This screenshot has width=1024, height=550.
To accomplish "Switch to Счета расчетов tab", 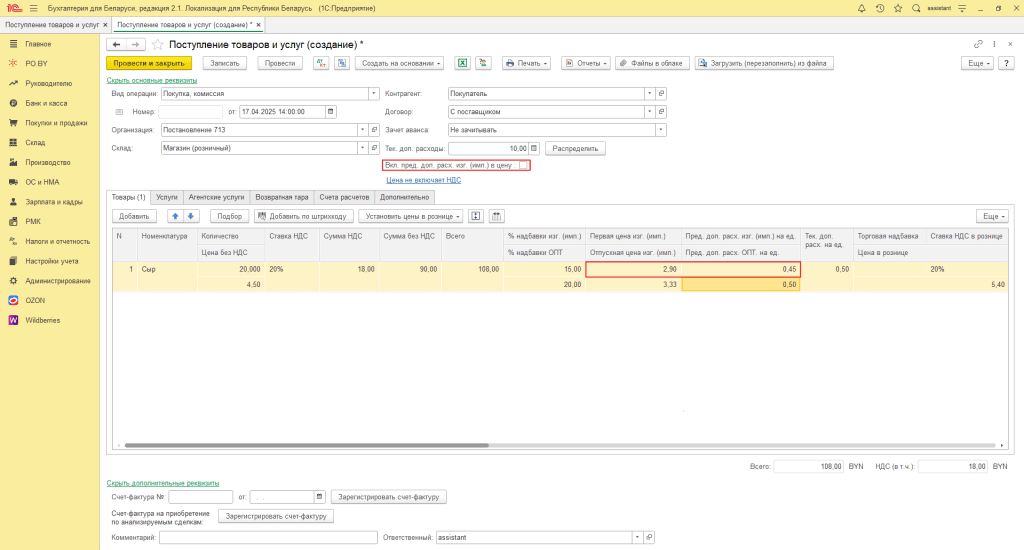I will point(344,197).
